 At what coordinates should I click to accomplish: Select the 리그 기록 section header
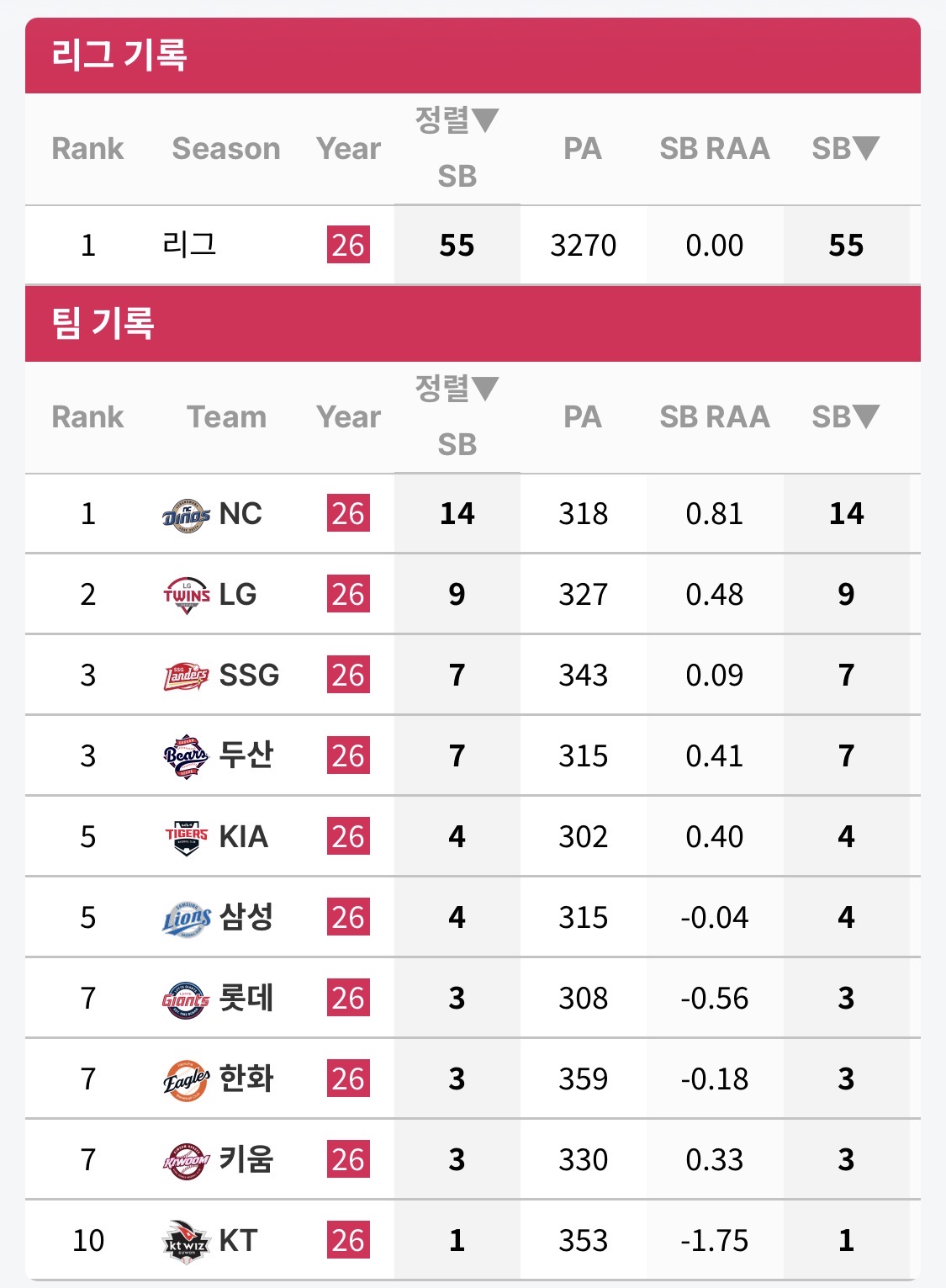point(119,55)
